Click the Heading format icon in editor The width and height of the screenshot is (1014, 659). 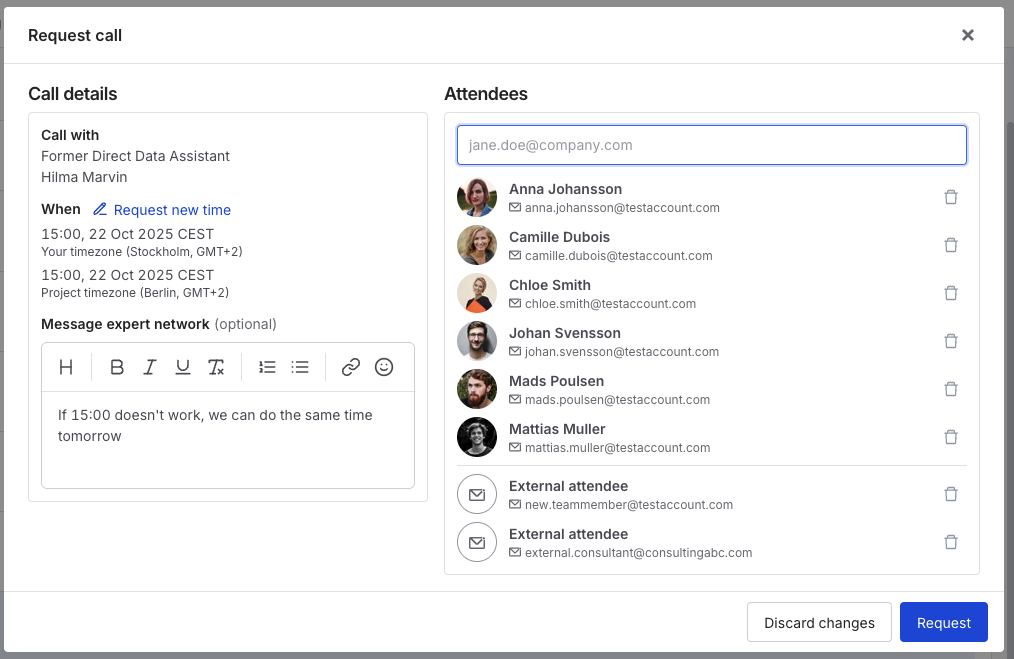(66, 367)
